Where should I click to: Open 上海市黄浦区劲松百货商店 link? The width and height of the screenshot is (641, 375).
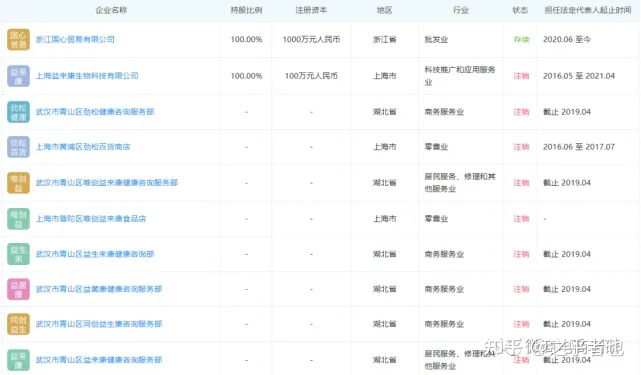83,147
